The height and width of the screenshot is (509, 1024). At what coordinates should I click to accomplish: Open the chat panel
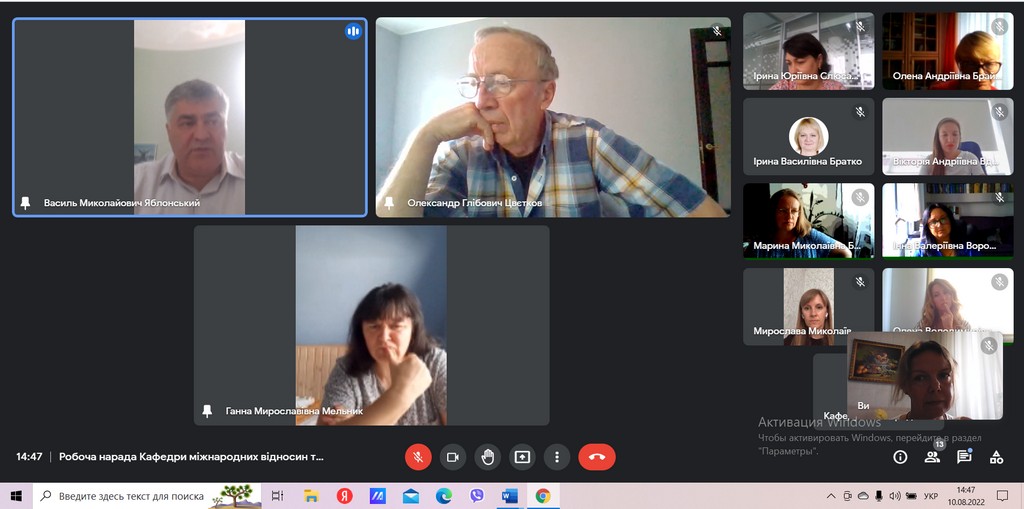click(964, 457)
